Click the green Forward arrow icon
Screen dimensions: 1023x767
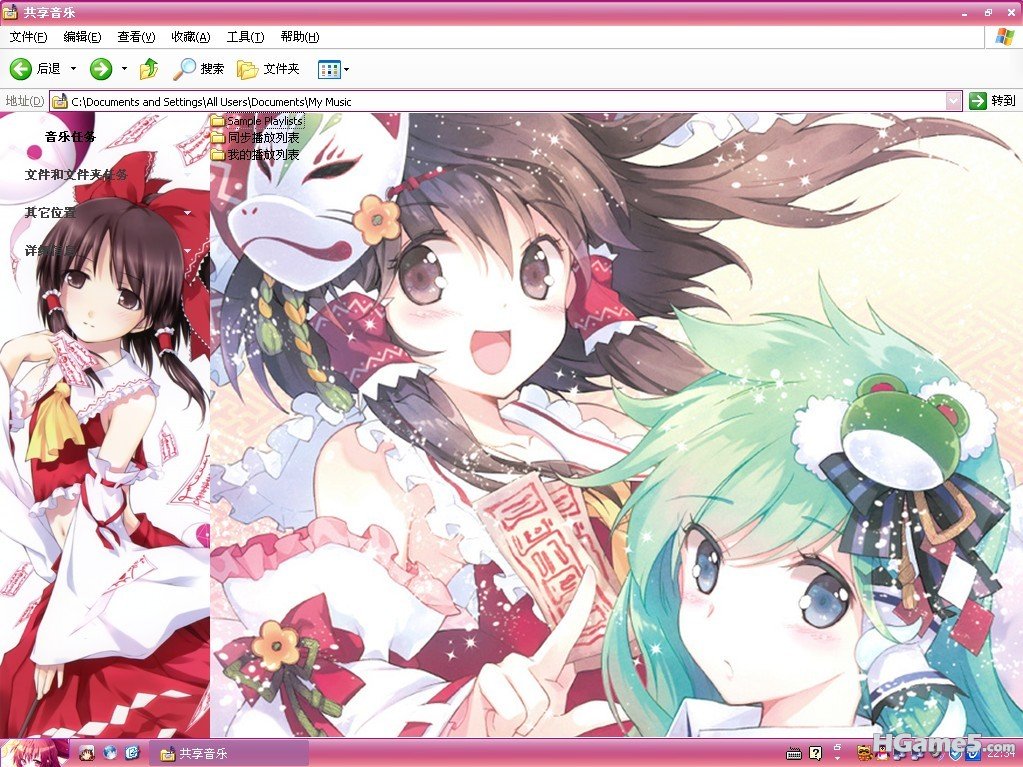(x=101, y=68)
